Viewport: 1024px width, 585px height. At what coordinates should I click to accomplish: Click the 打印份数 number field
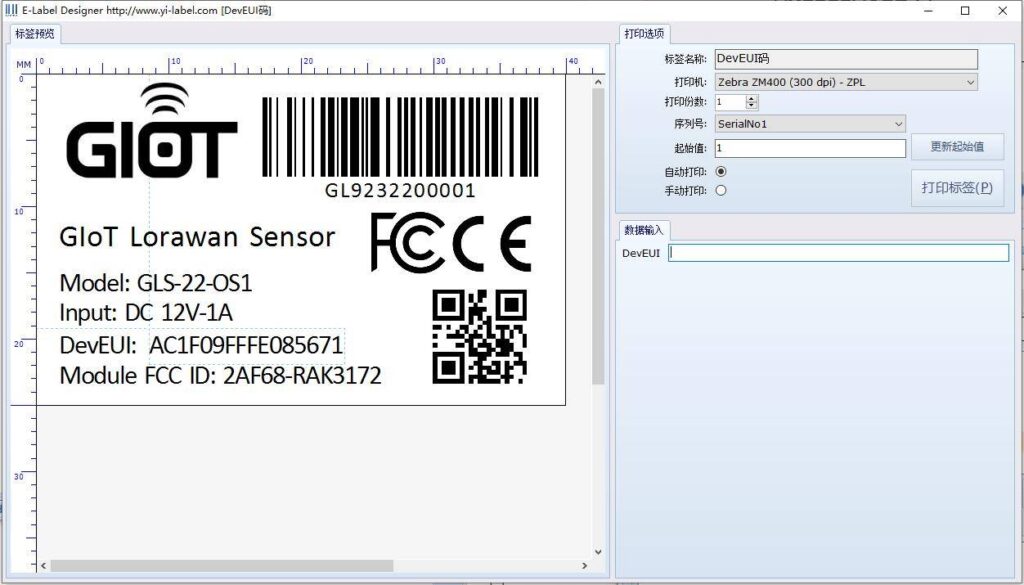point(730,102)
